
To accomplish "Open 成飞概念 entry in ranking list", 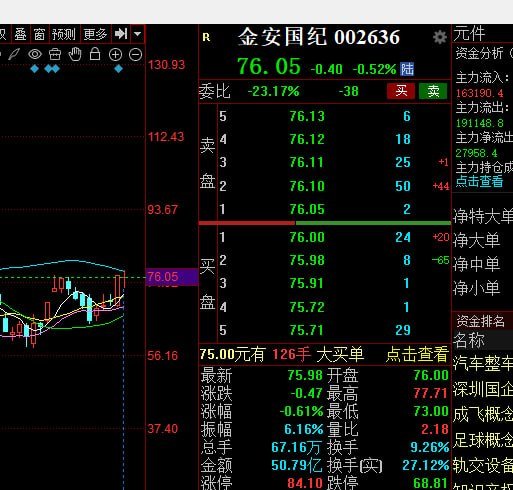I will 483,415.
